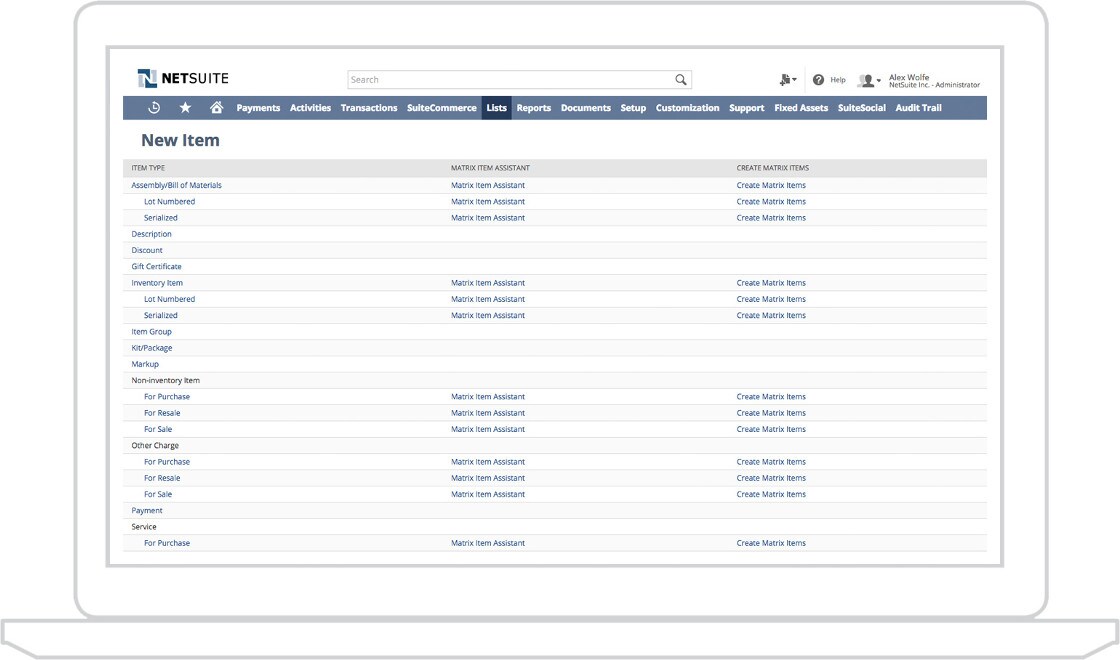Create Matrix Items for Assembly/Bill of Materials
The image size is (1120, 660).
(x=771, y=185)
